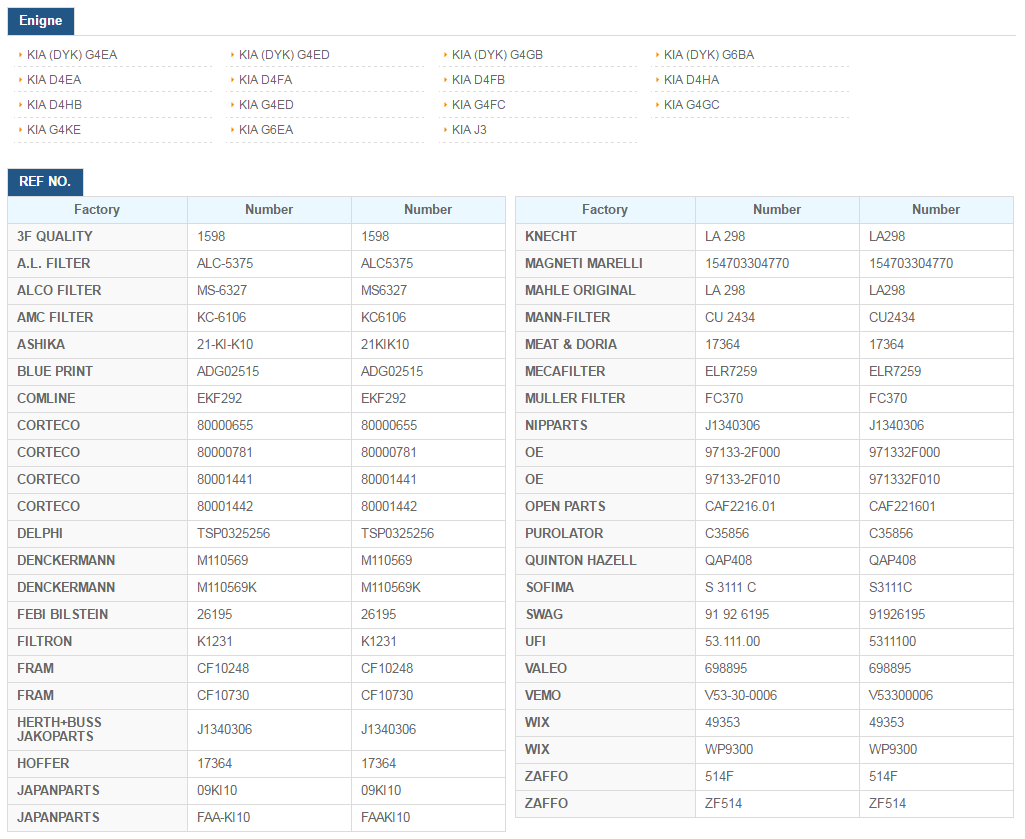Click the OPEN PARTS factory name
Screen dimensions: 1025x839
(565, 507)
